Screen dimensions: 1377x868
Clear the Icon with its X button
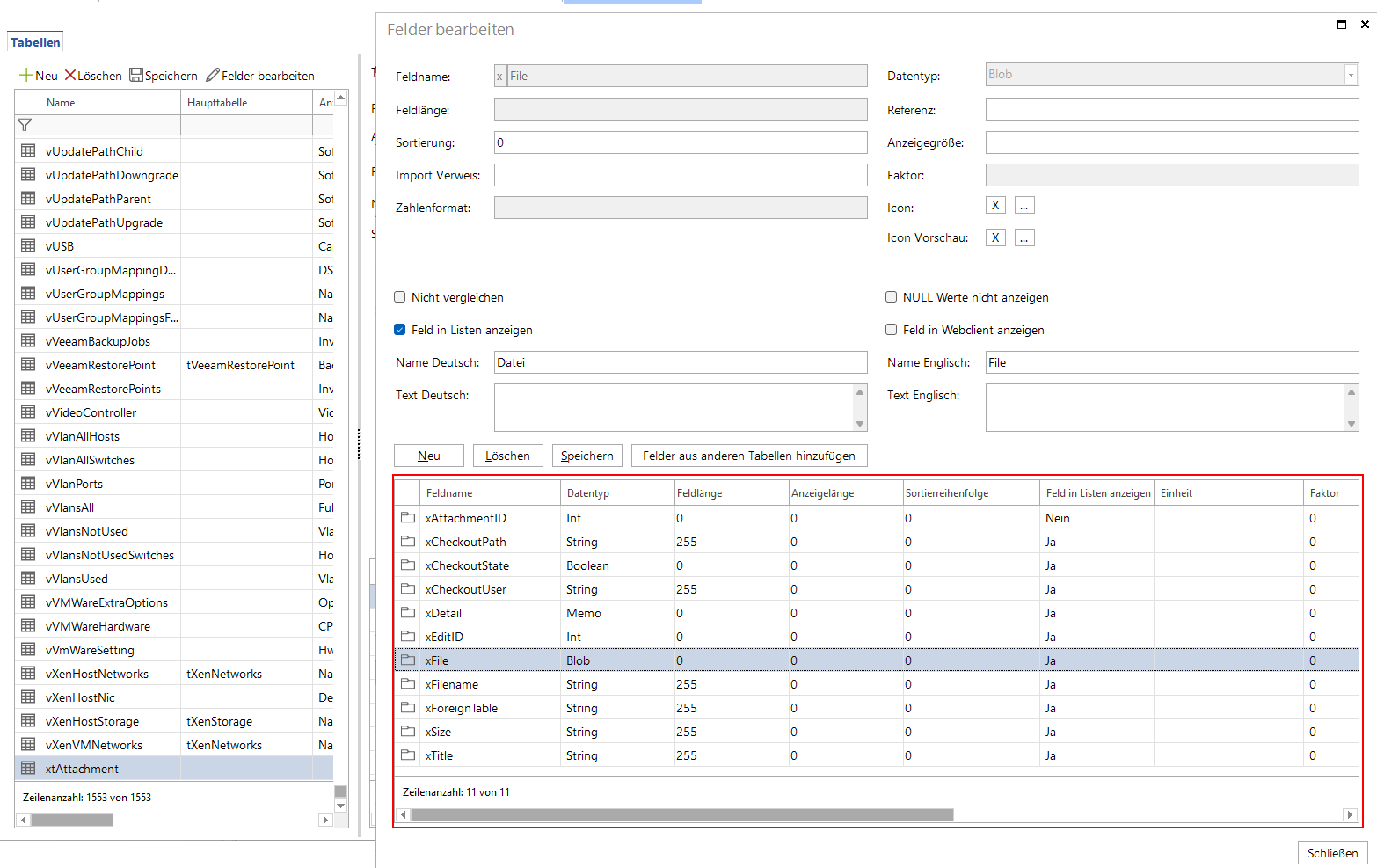[995, 206]
